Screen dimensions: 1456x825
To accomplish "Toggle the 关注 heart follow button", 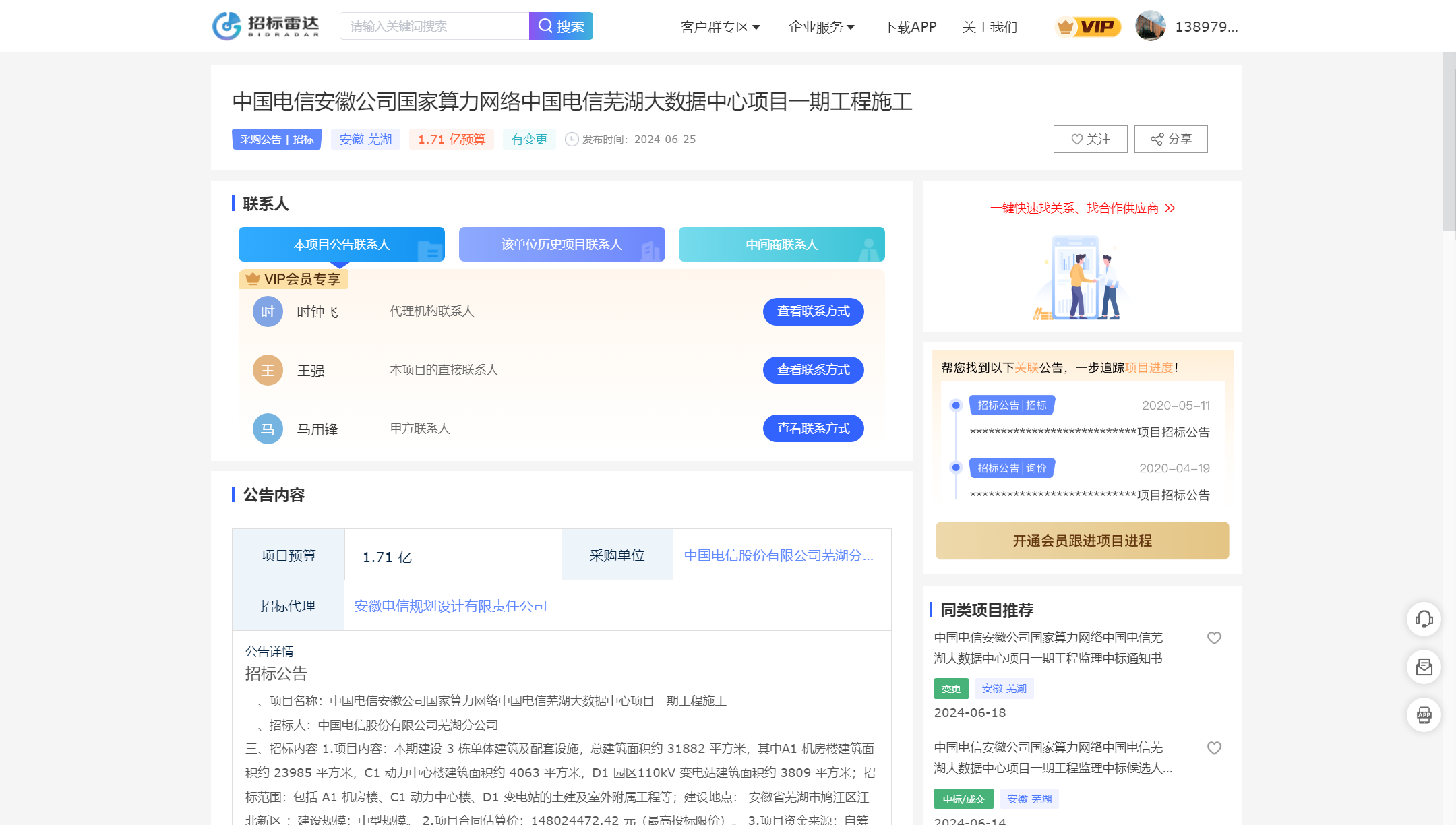I will coord(1090,139).
